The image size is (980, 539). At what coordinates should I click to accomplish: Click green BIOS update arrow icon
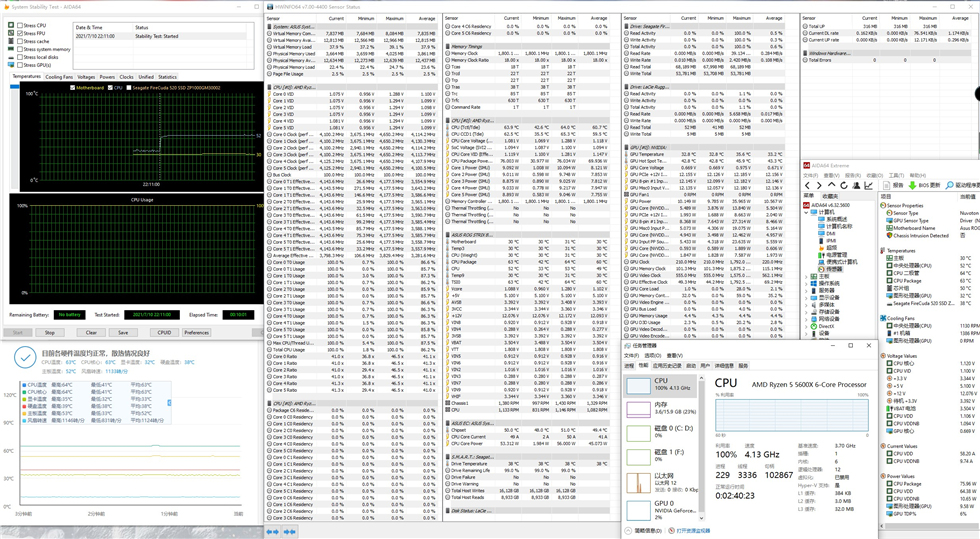pyautogui.click(x=912, y=186)
